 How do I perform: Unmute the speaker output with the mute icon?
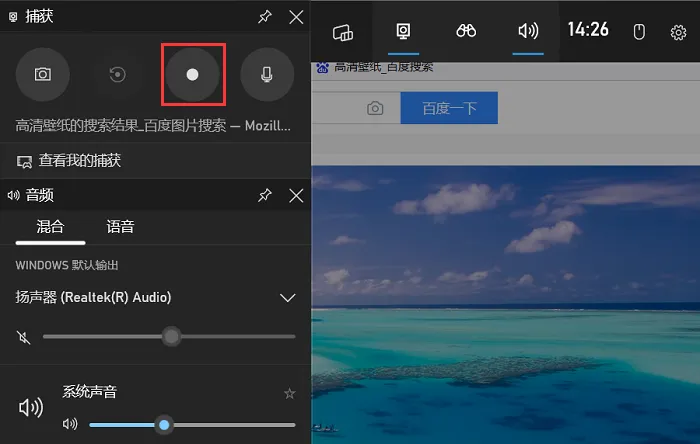pos(23,337)
